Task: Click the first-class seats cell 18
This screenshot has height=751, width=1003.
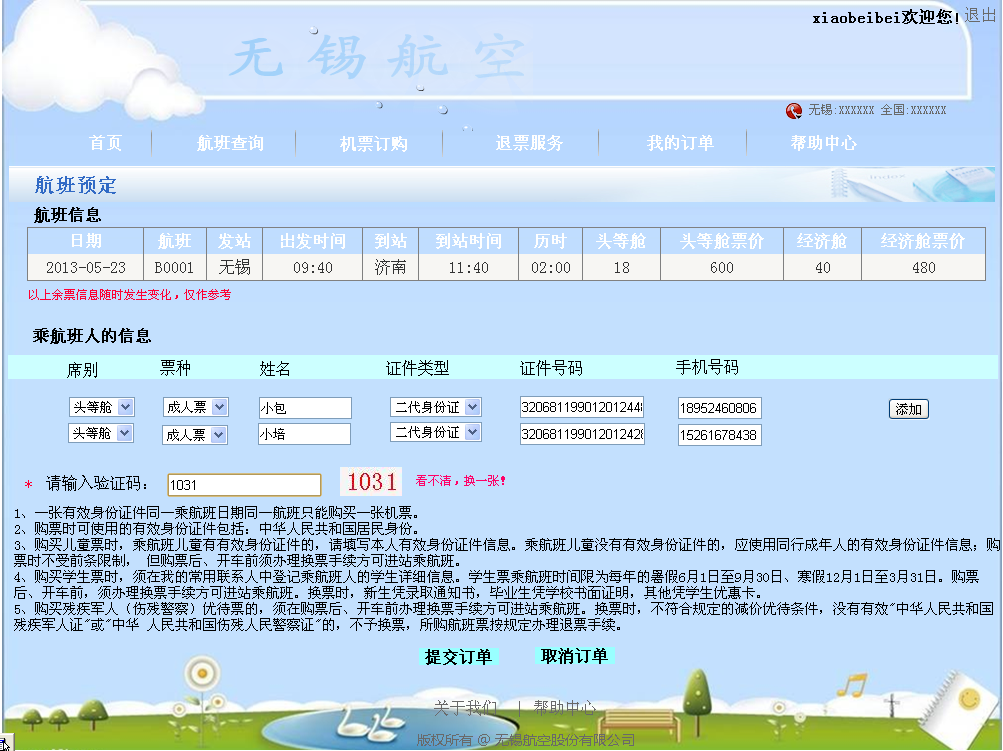Action: coord(622,267)
